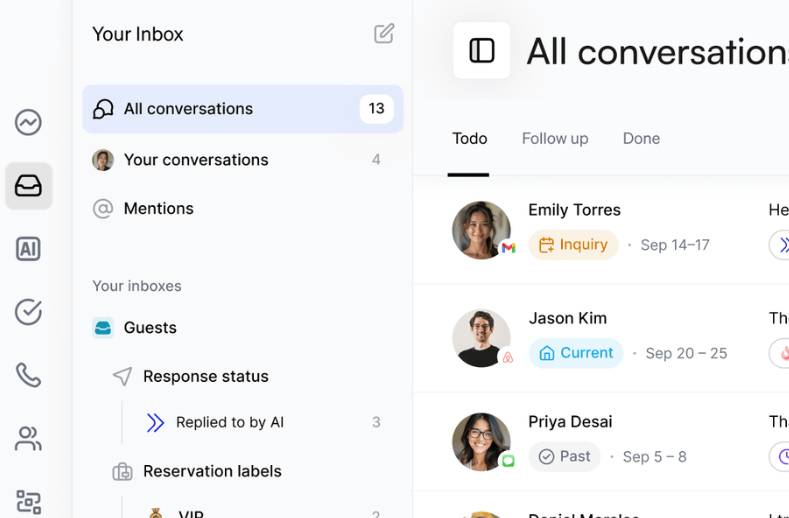Click the @ Mentions icon
Viewport: 789px width, 518px height.
tap(103, 208)
